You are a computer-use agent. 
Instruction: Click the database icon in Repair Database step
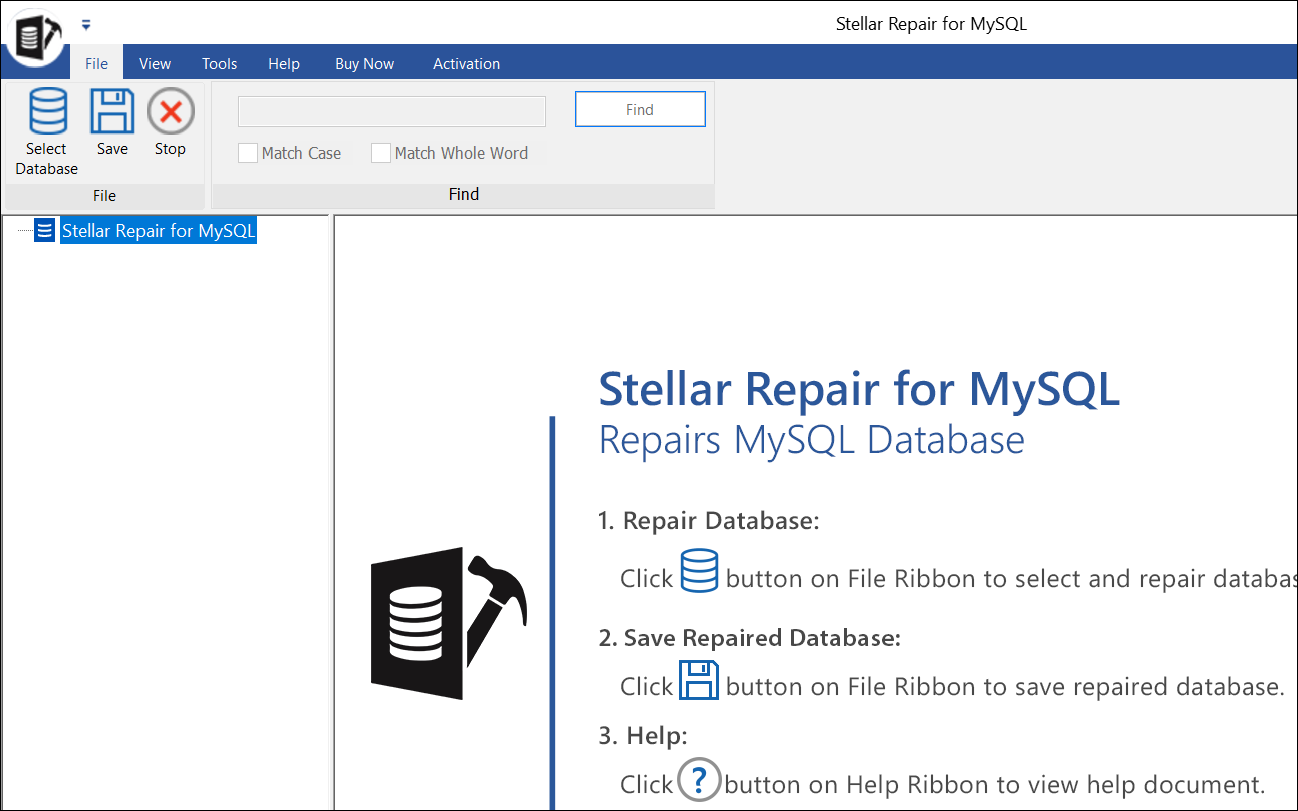coord(699,571)
